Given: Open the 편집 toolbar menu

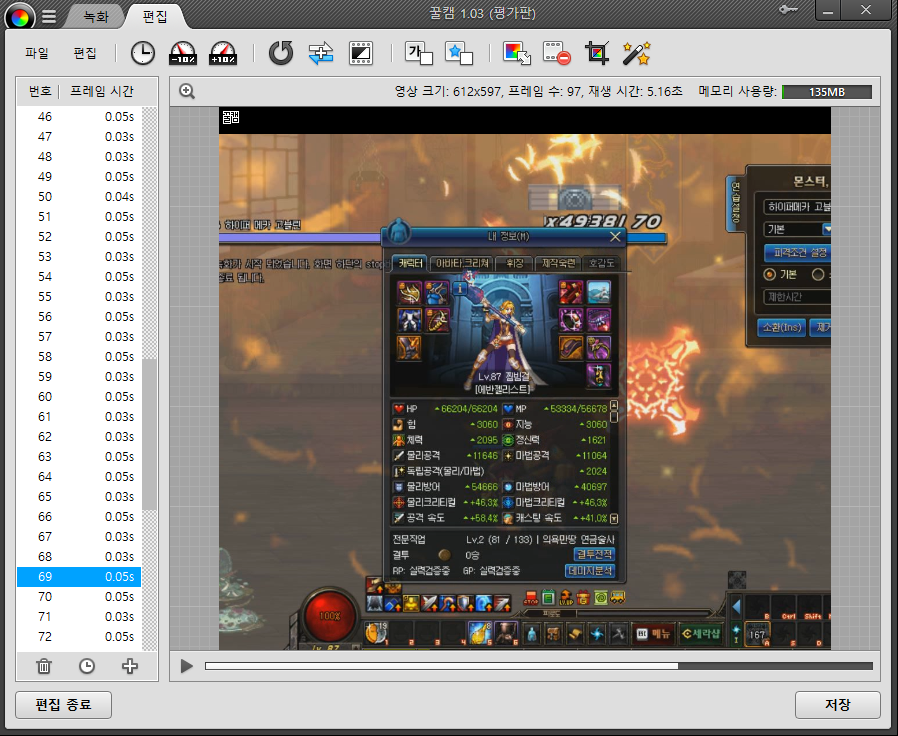Looking at the screenshot, I should [x=85, y=53].
